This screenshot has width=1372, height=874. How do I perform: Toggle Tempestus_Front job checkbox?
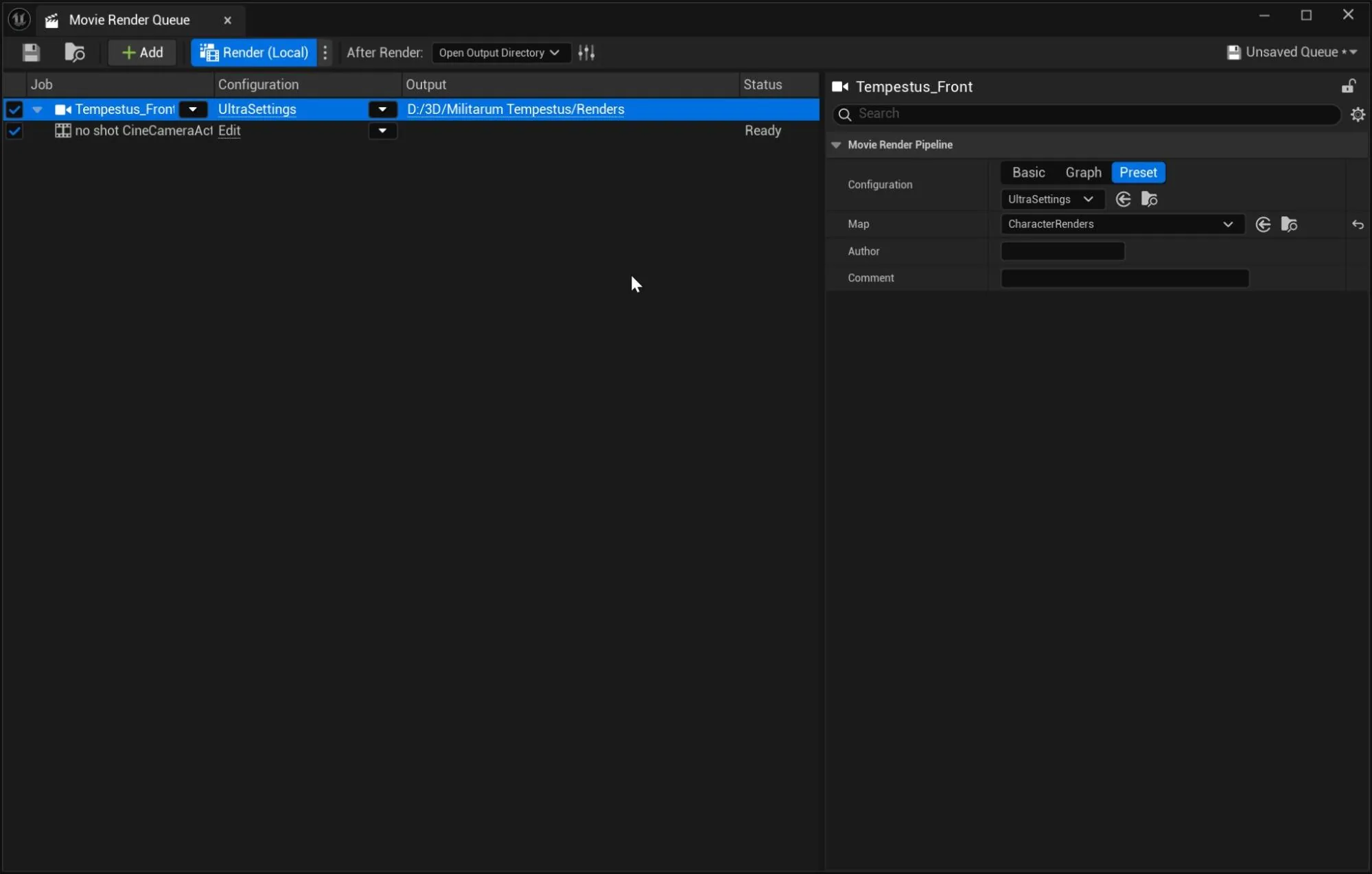point(14,109)
